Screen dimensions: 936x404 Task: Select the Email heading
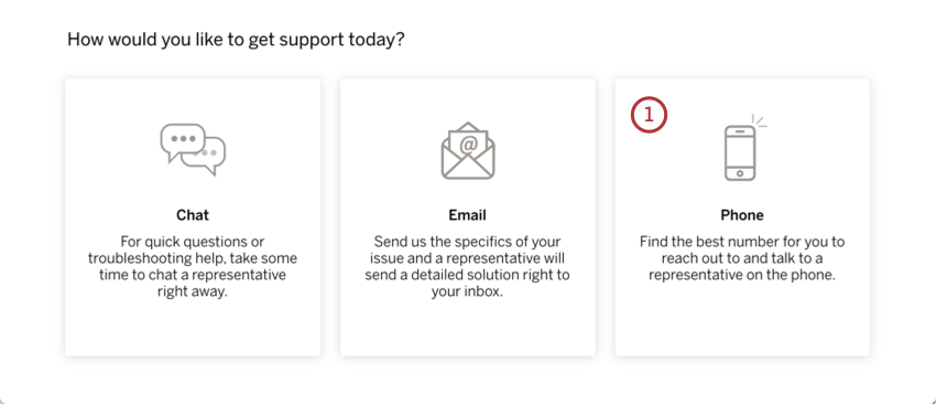pos(467,215)
